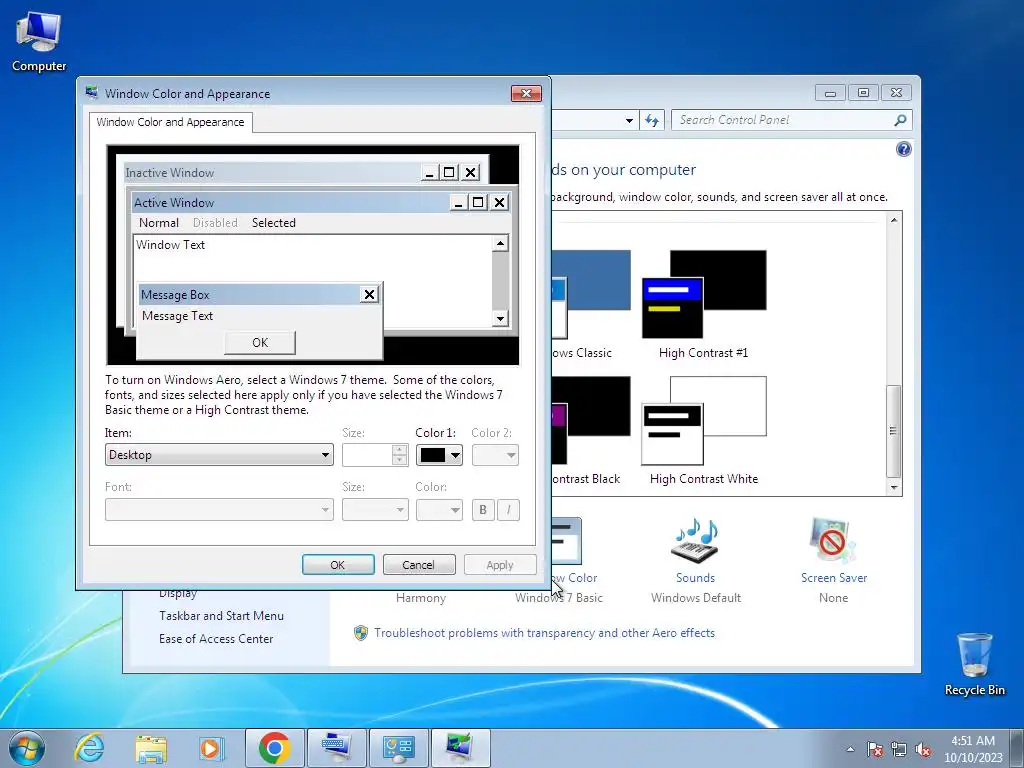This screenshot has width=1024, height=768.
Task: Click Window Text in preview
Action: click(170, 245)
